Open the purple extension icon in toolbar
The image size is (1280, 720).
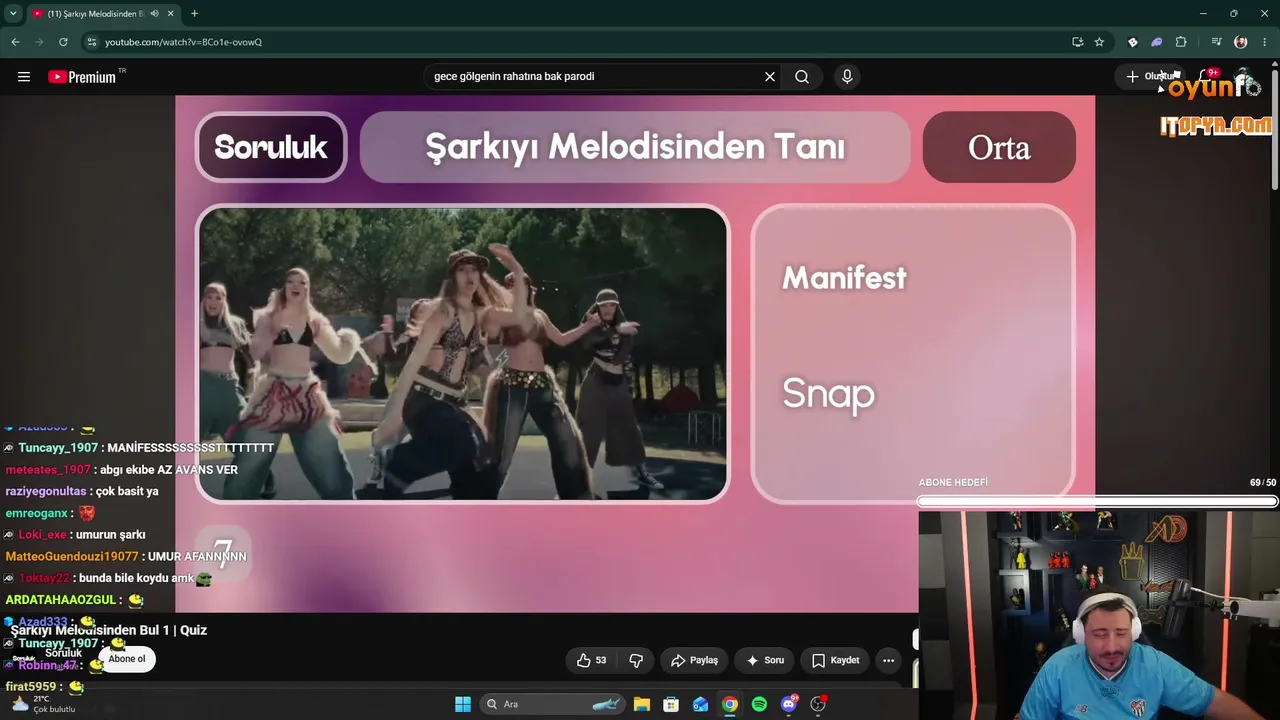point(1157,42)
